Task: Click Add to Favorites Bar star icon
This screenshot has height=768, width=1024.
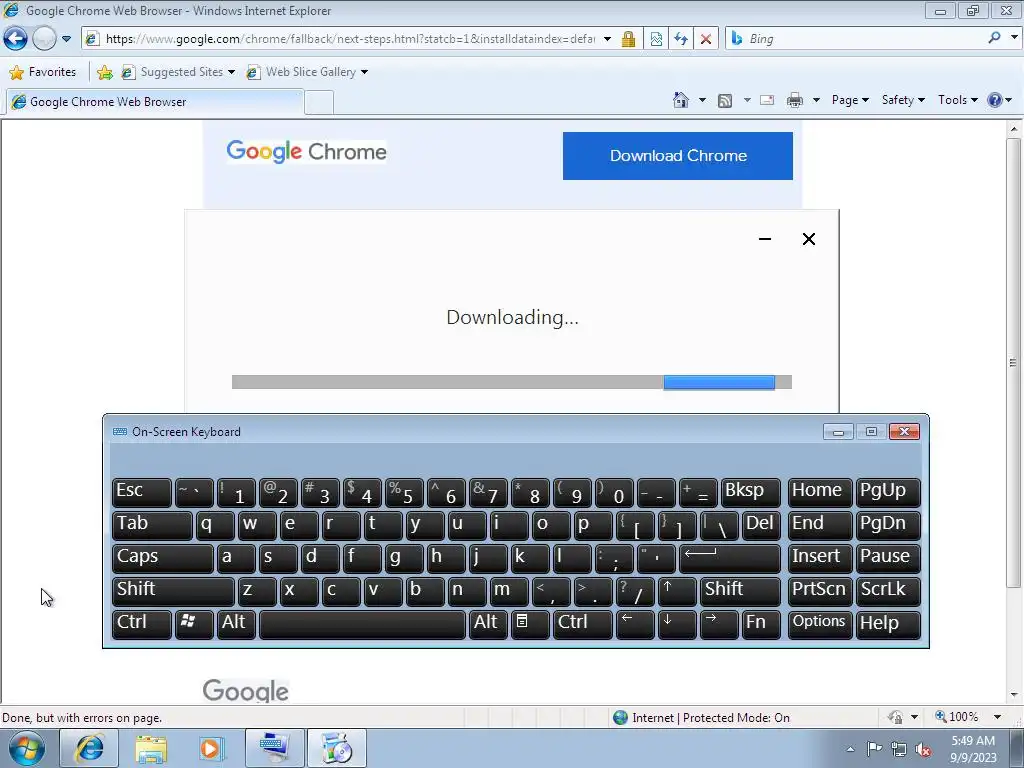Action: (104, 72)
